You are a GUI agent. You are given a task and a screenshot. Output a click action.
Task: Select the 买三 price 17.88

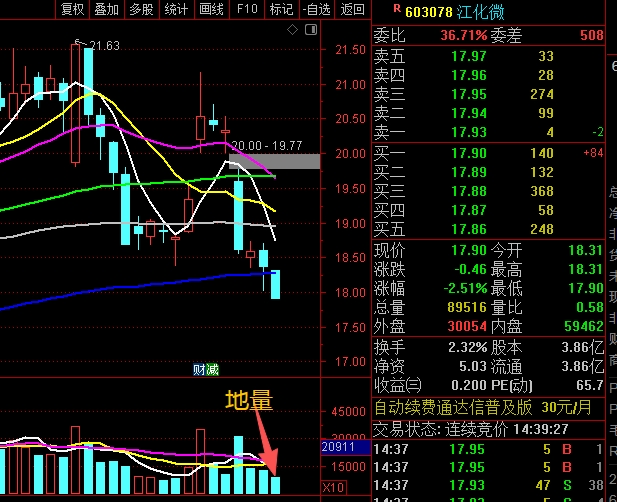tap(469, 191)
